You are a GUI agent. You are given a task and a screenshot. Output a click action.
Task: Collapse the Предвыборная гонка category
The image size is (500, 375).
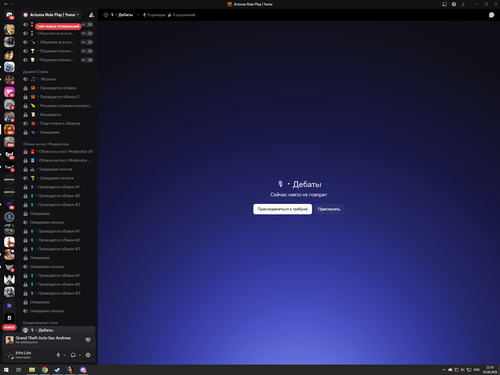click(40, 323)
